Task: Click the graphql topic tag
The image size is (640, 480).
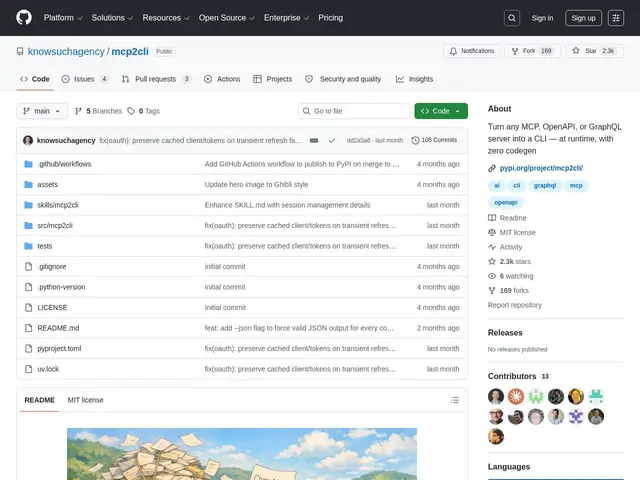Action: (544, 186)
